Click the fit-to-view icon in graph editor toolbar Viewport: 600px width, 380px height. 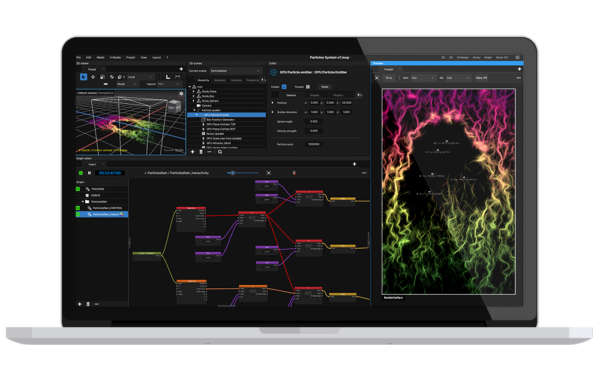point(269,173)
